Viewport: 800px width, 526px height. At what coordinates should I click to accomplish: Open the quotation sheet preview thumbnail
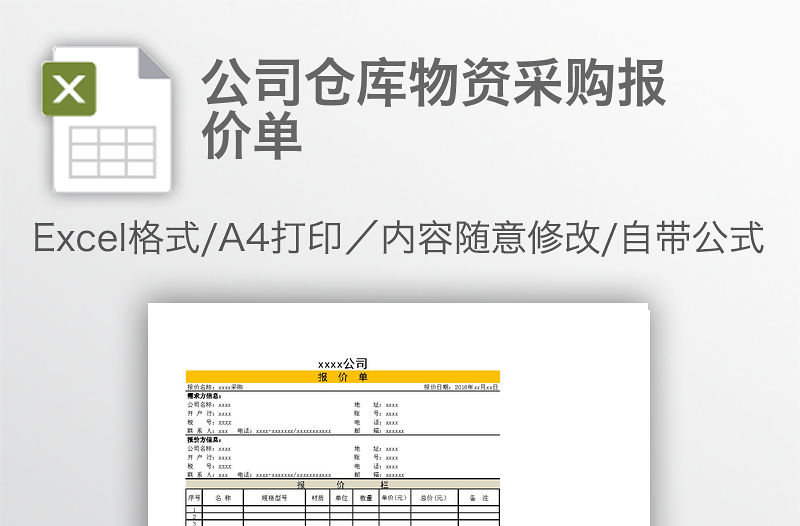(x=398, y=414)
